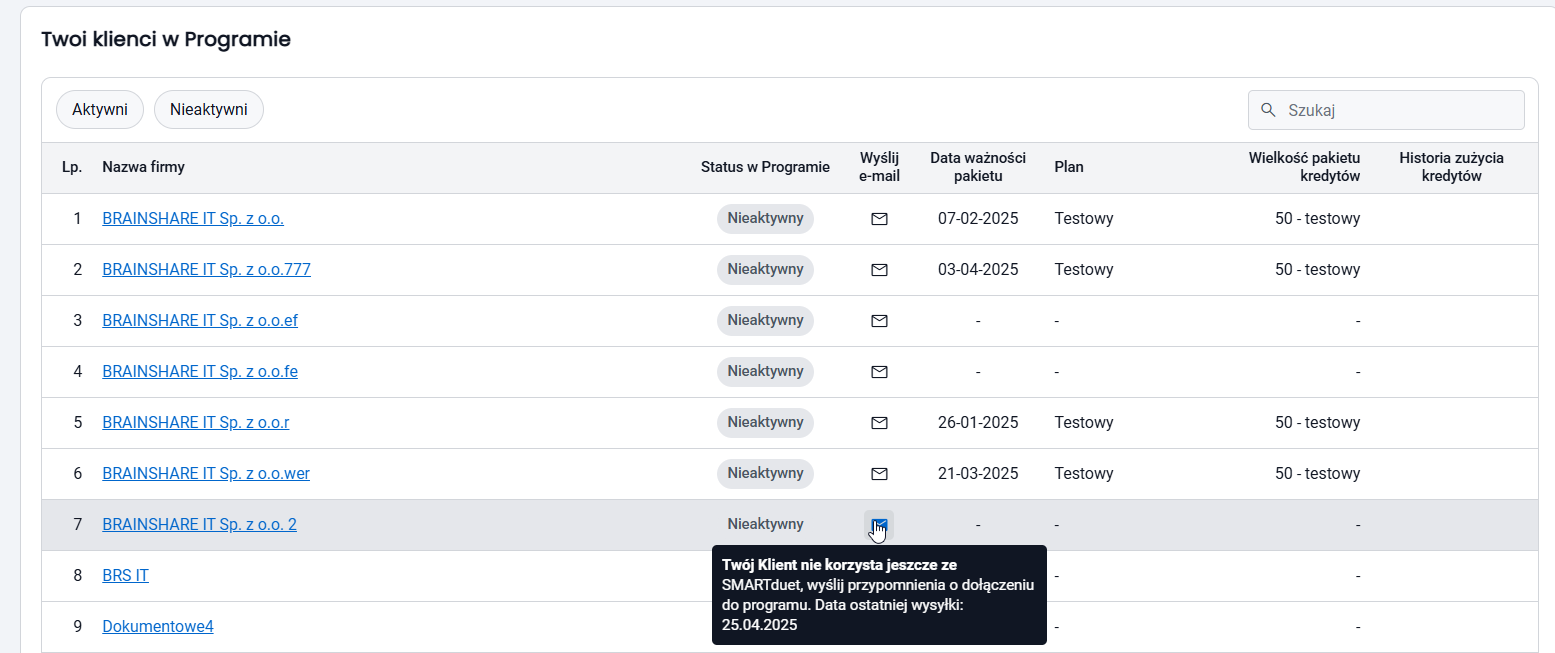Image resolution: width=1555 pixels, height=653 pixels.
Task: Click Nieaktywny status badge in row 3
Action: tap(766, 321)
